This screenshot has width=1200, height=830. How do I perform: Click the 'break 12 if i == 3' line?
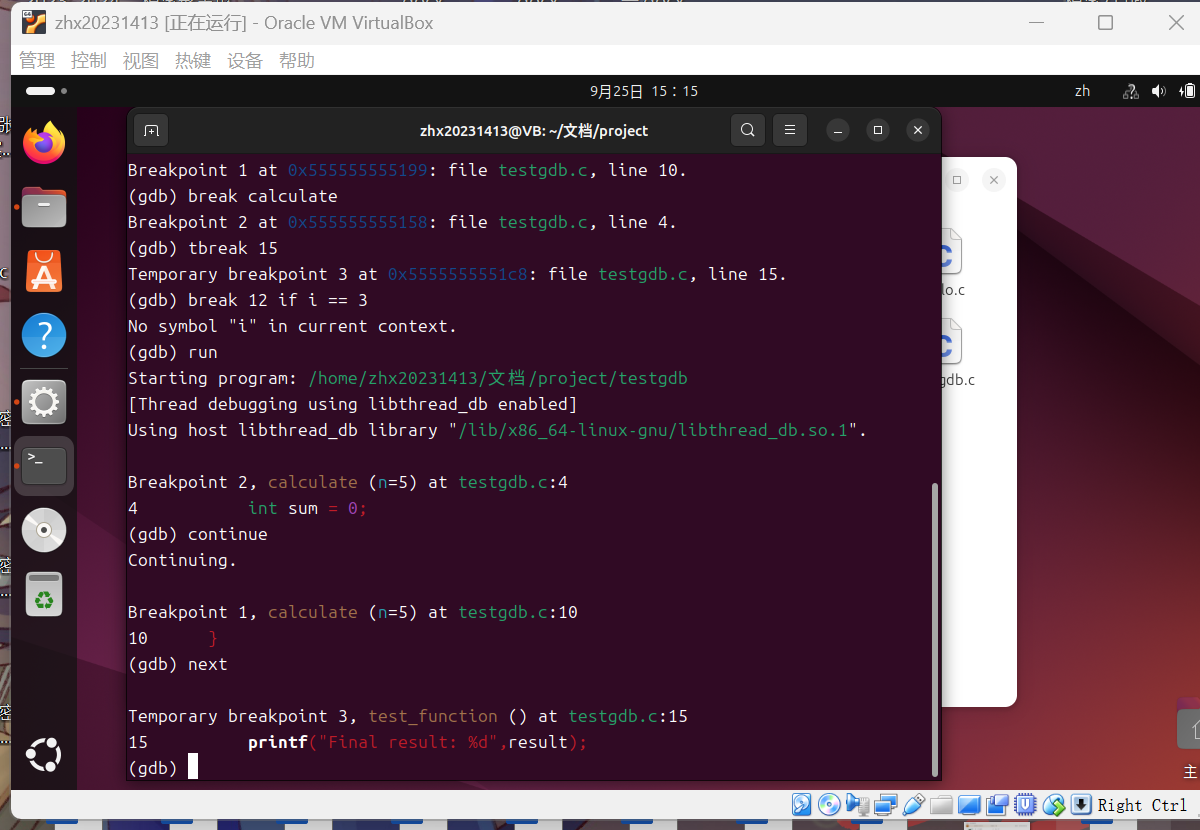coord(248,300)
